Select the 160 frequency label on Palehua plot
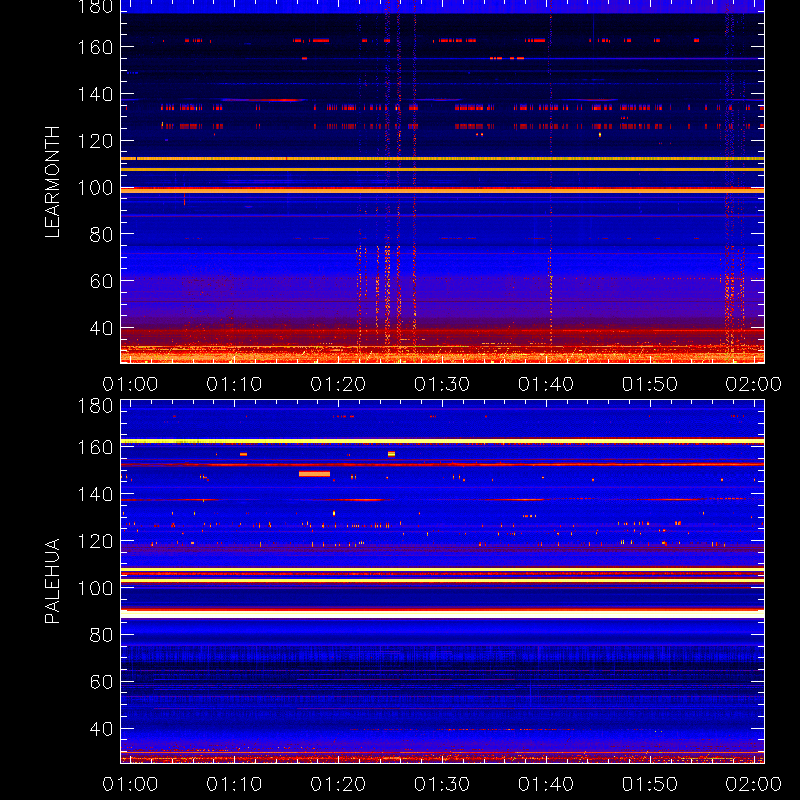 (95, 447)
